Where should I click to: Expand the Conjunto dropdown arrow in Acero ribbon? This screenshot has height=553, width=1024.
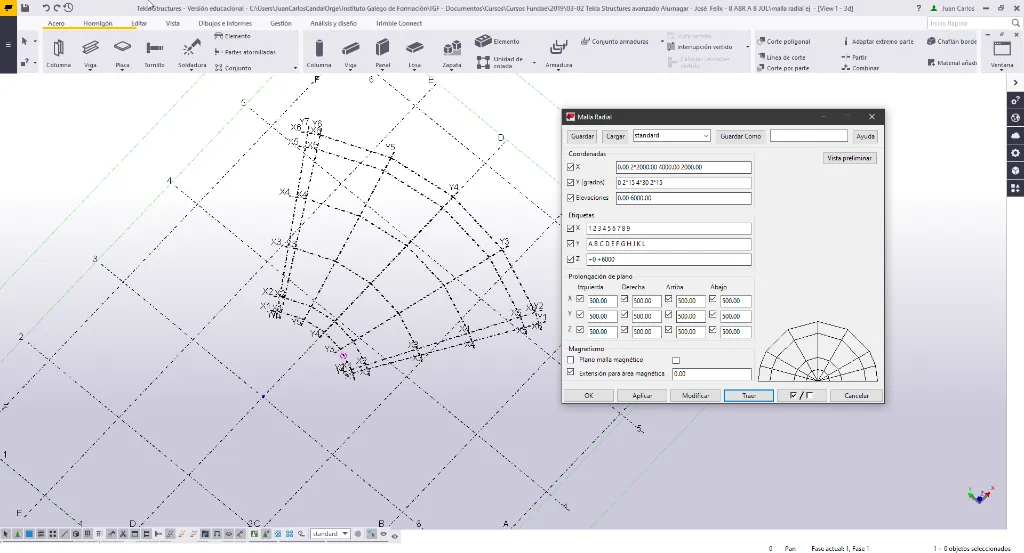click(x=295, y=68)
